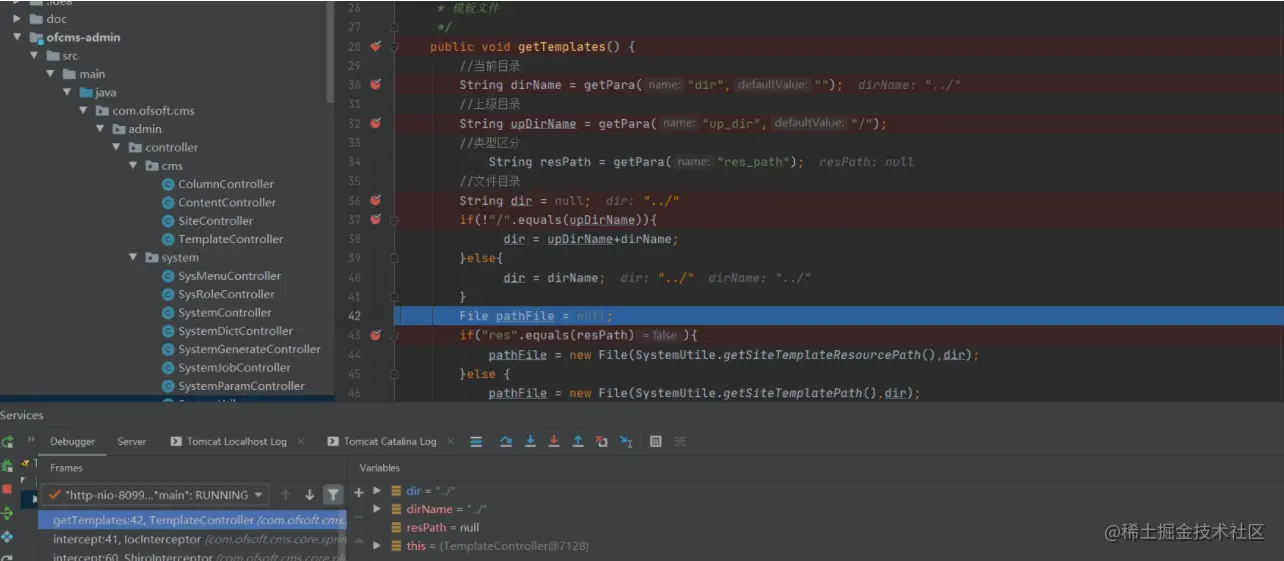Collapse the controller package arrow

[x=117, y=147]
